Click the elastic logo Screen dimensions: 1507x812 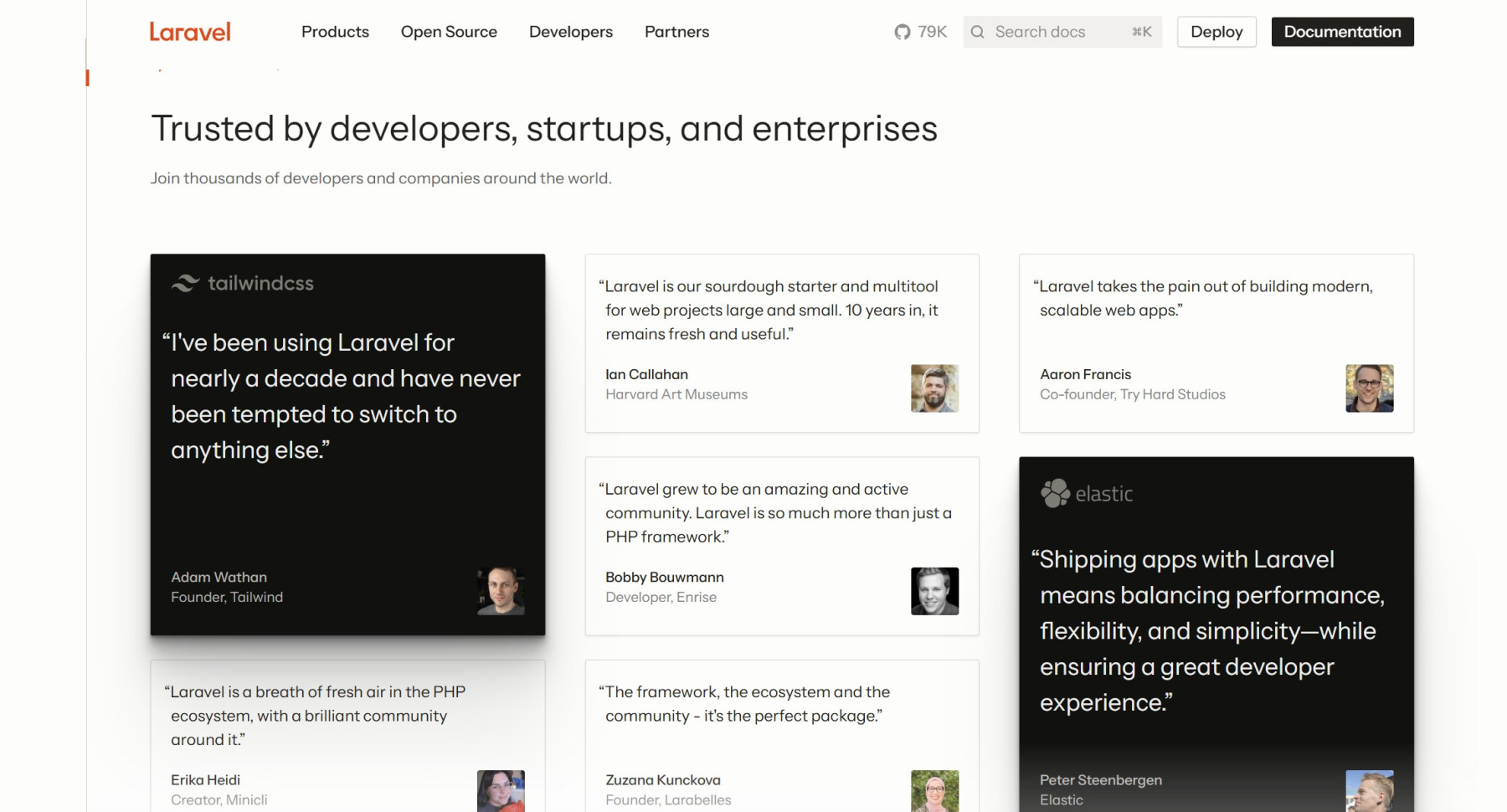pos(1087,494)
